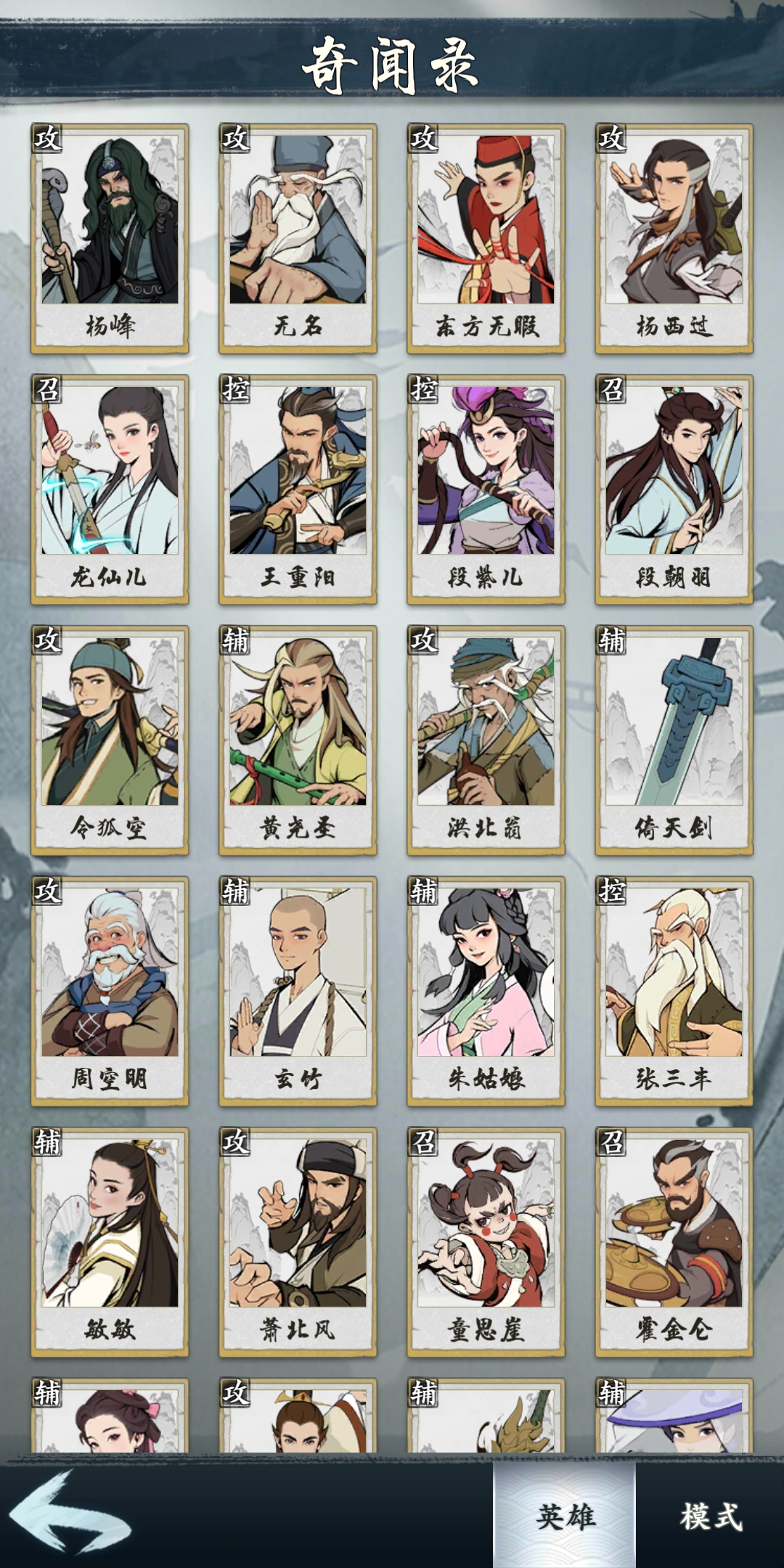
Task: Open the 王重阳 control hero card
Action: [x=298, y=489]
